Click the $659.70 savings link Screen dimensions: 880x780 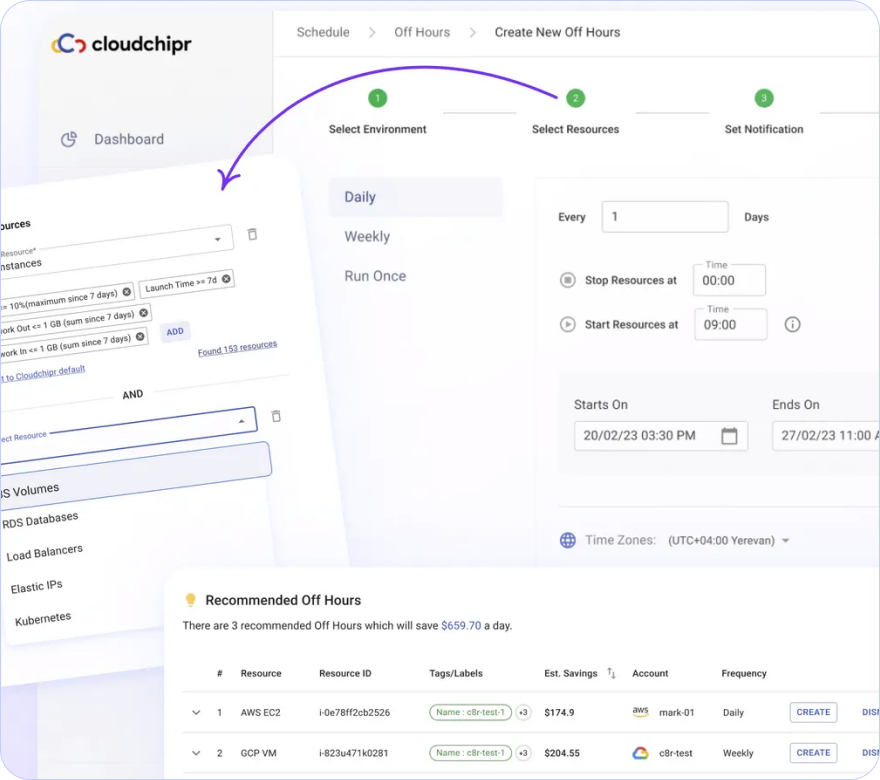461,626
